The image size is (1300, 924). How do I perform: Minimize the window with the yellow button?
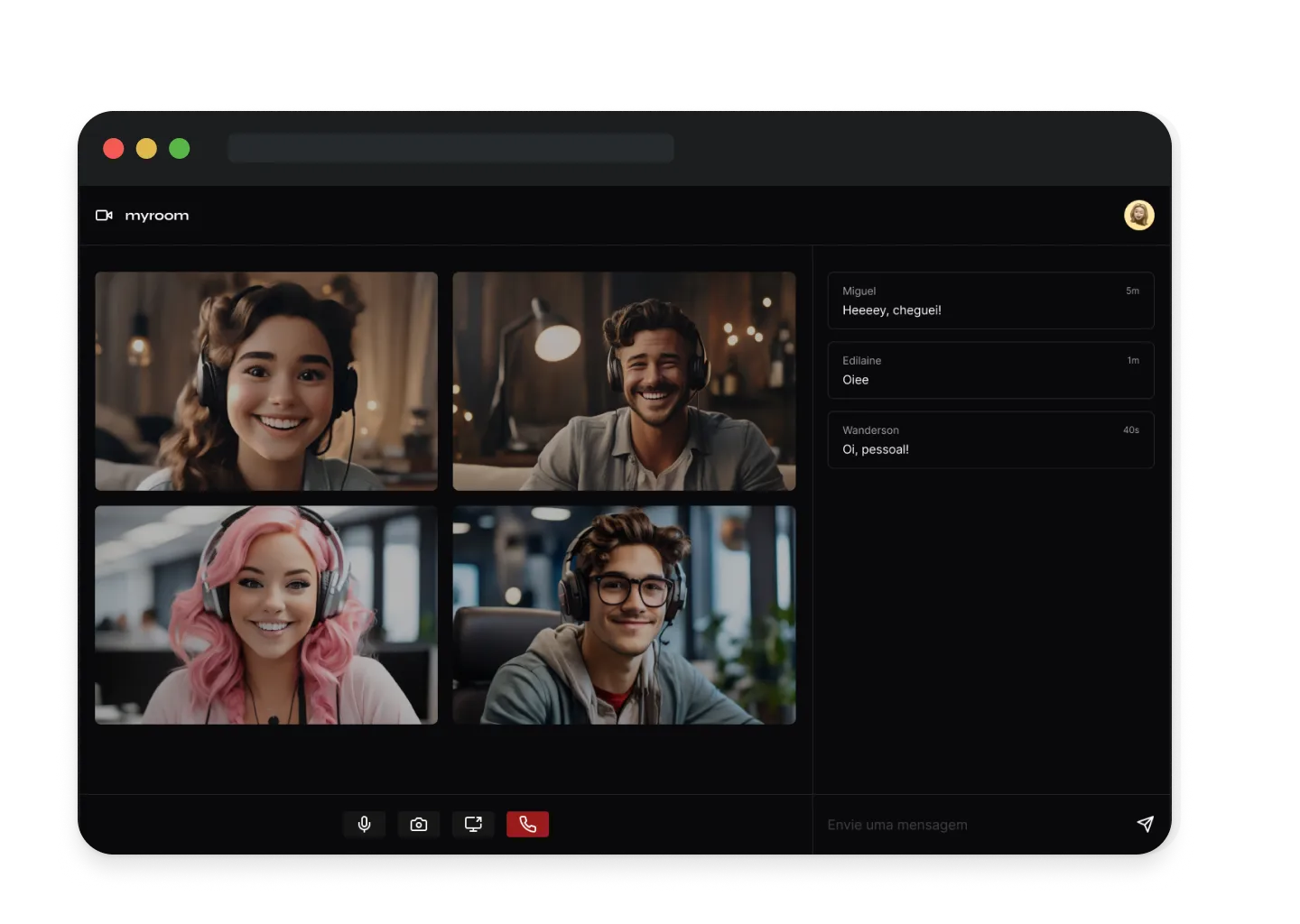[x=146, y=148]
